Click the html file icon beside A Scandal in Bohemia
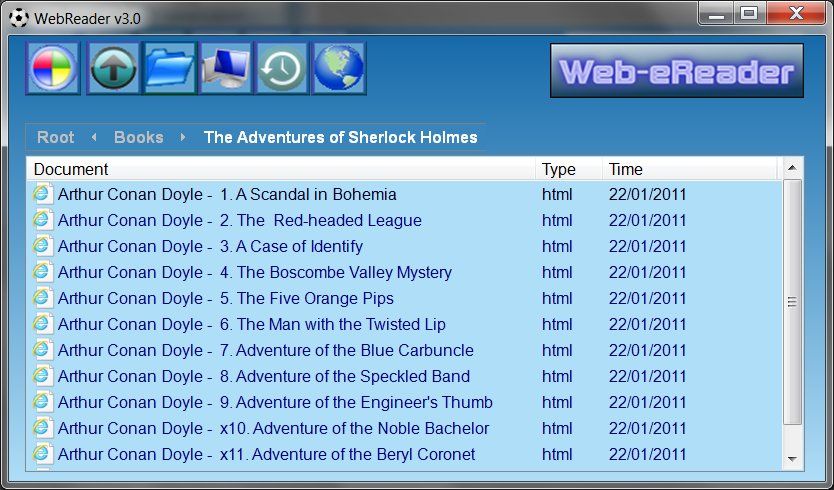This screenshot has height=490, width=834. pos(42,194)
